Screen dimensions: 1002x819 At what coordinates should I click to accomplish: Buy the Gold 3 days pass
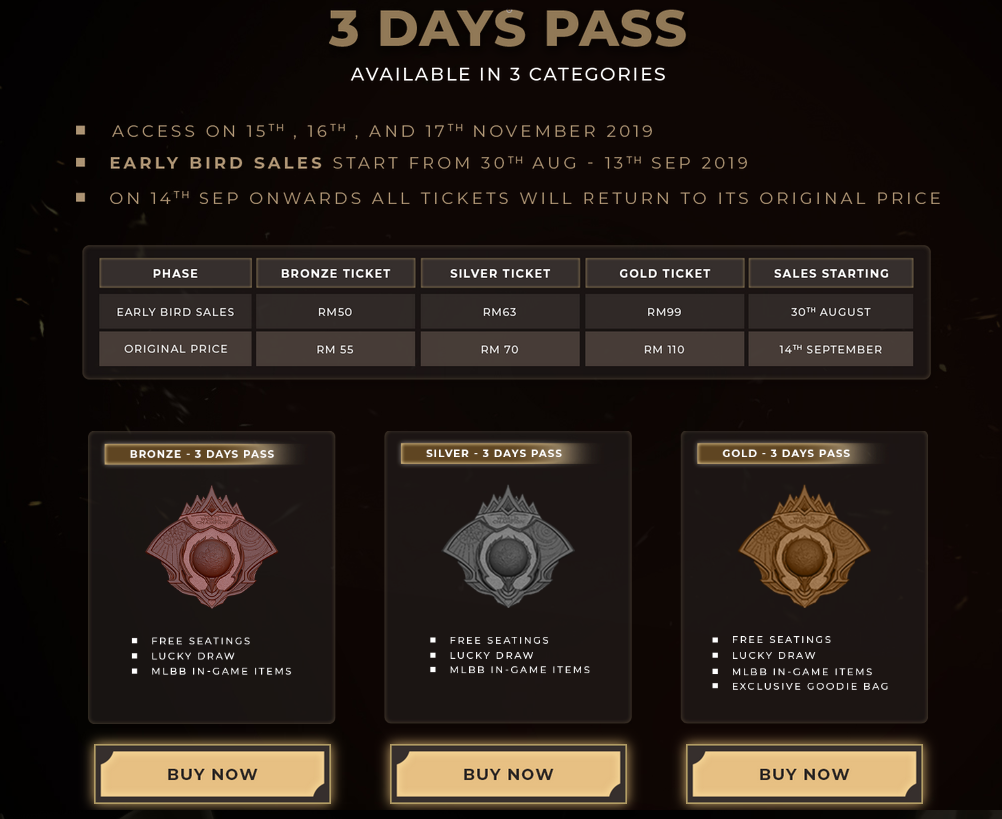804,774
